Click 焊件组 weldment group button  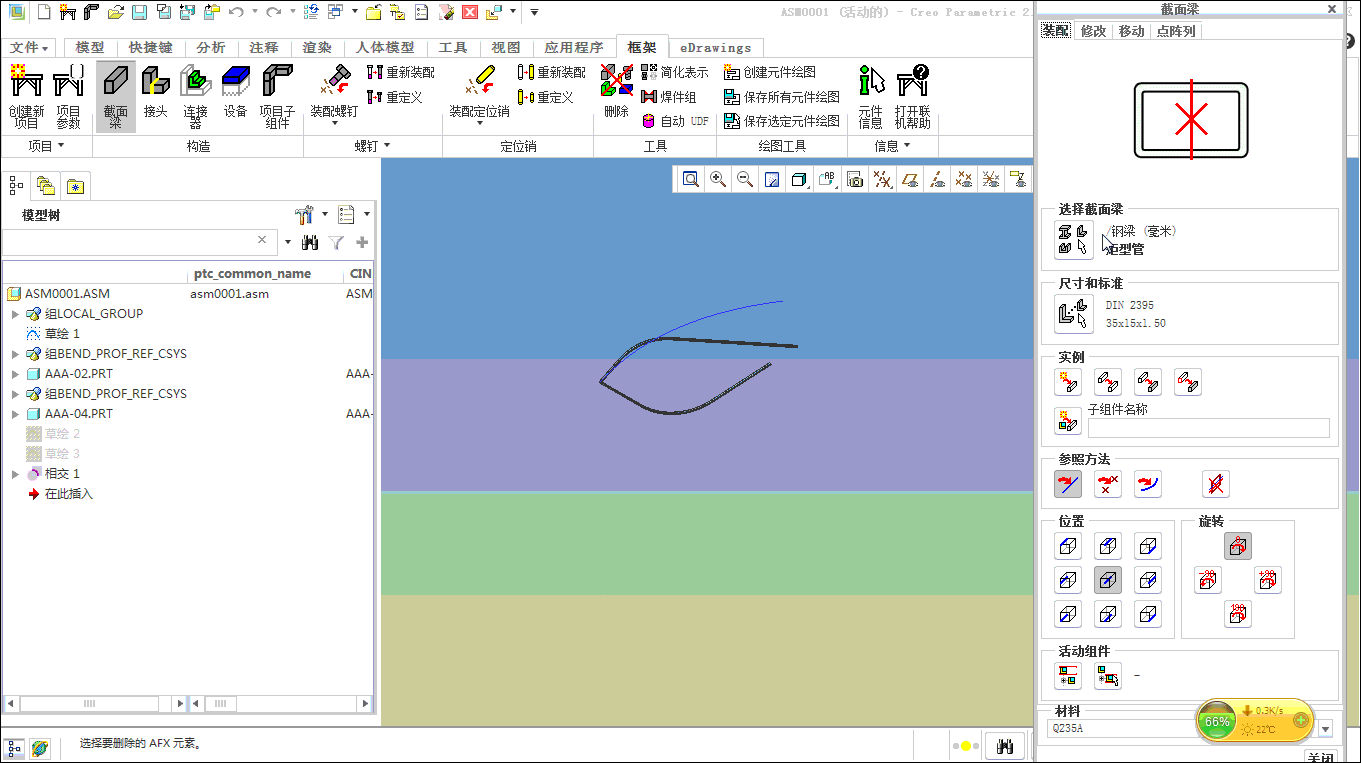(x=668, y=97)
